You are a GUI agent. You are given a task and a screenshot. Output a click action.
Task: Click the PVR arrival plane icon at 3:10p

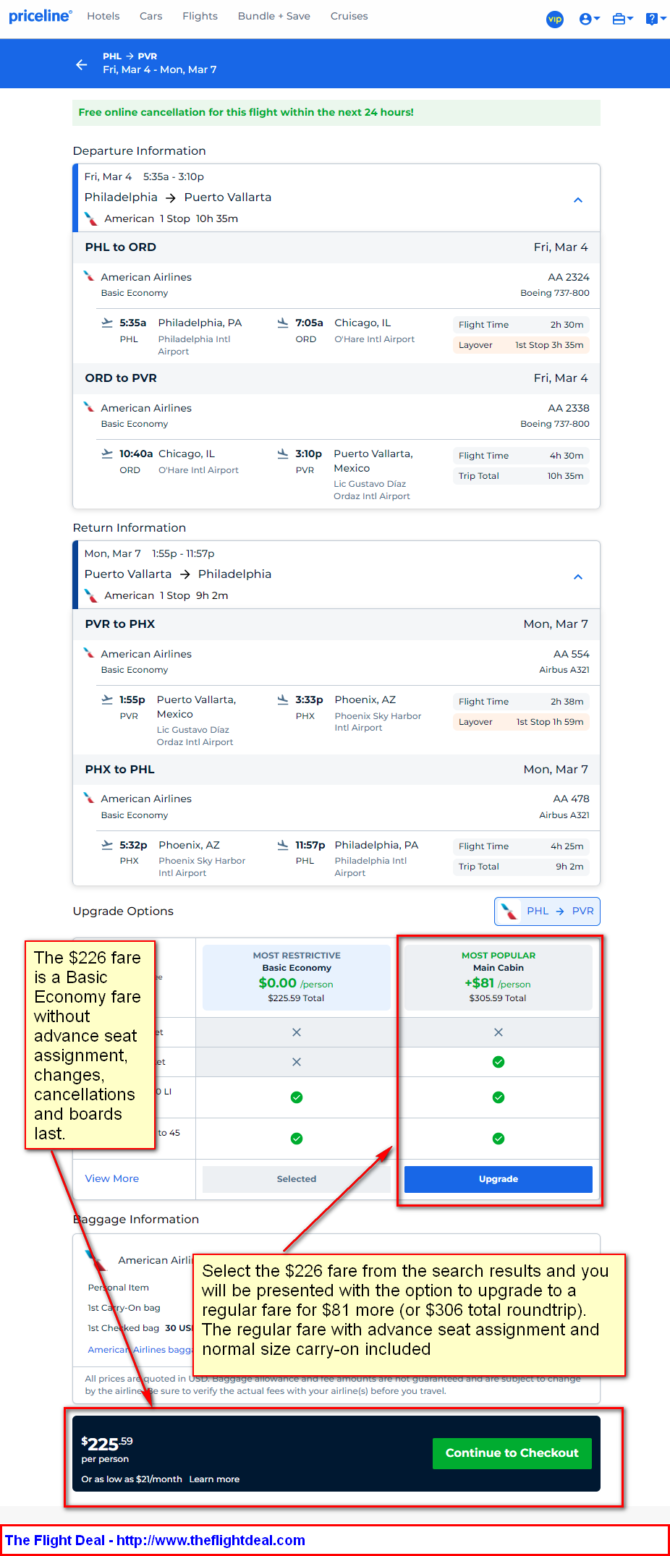pyautogui.click(x=284, y=453)
